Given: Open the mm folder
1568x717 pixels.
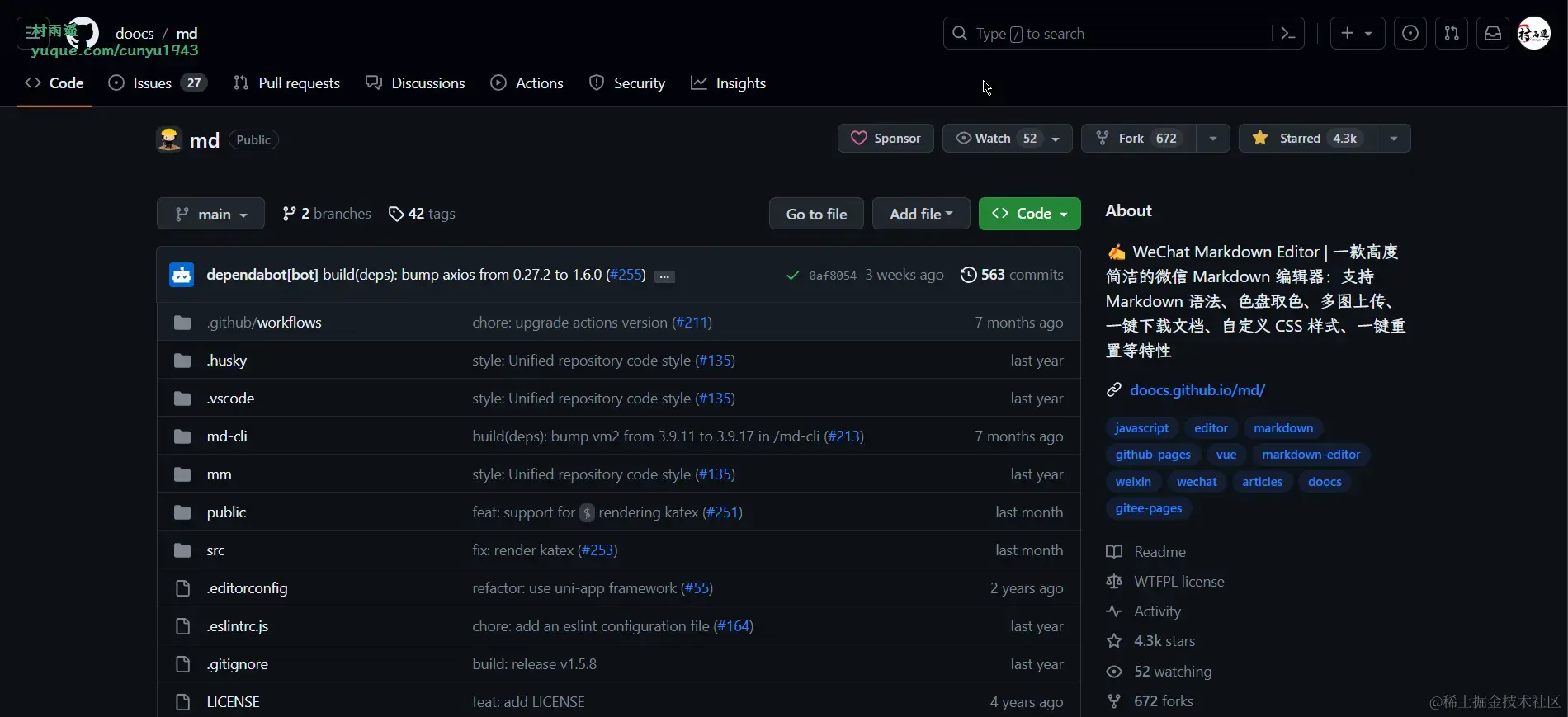Looking at the screenshot, I should (219, 474).
